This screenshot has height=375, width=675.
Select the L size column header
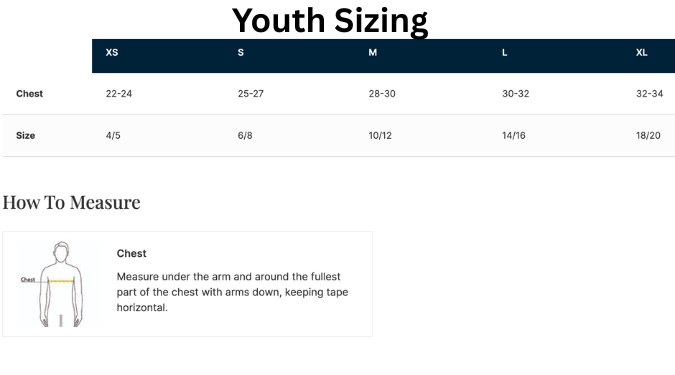tap(505, 53)
